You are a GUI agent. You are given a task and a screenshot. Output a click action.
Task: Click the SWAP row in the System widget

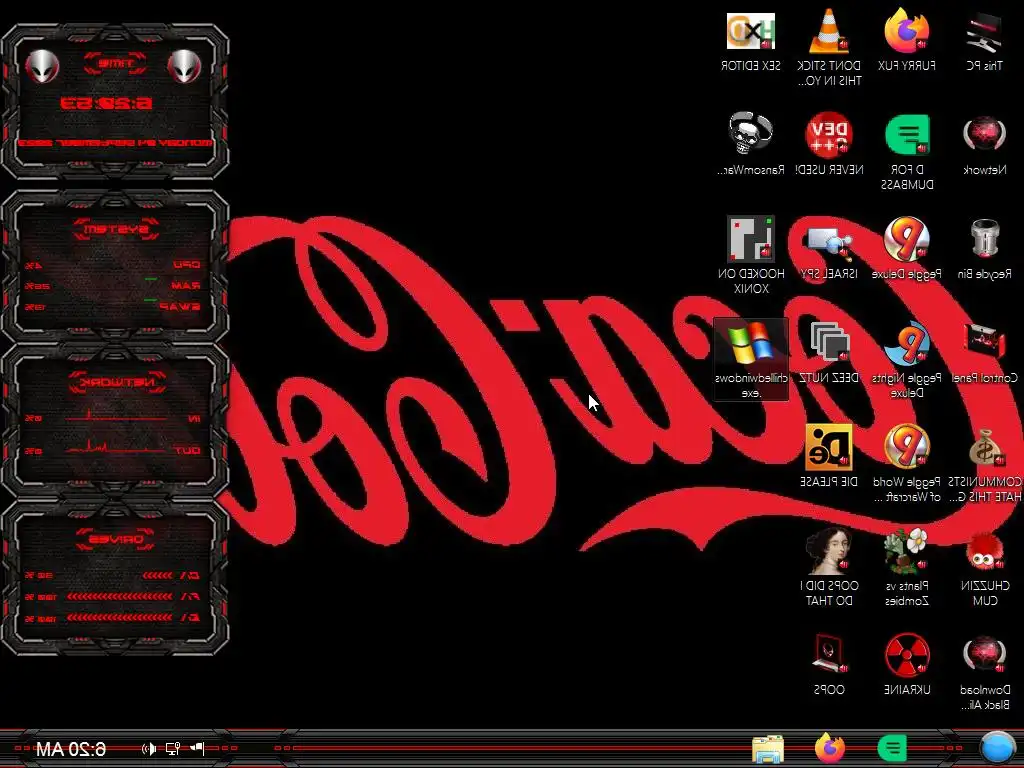tap(112, 306)
